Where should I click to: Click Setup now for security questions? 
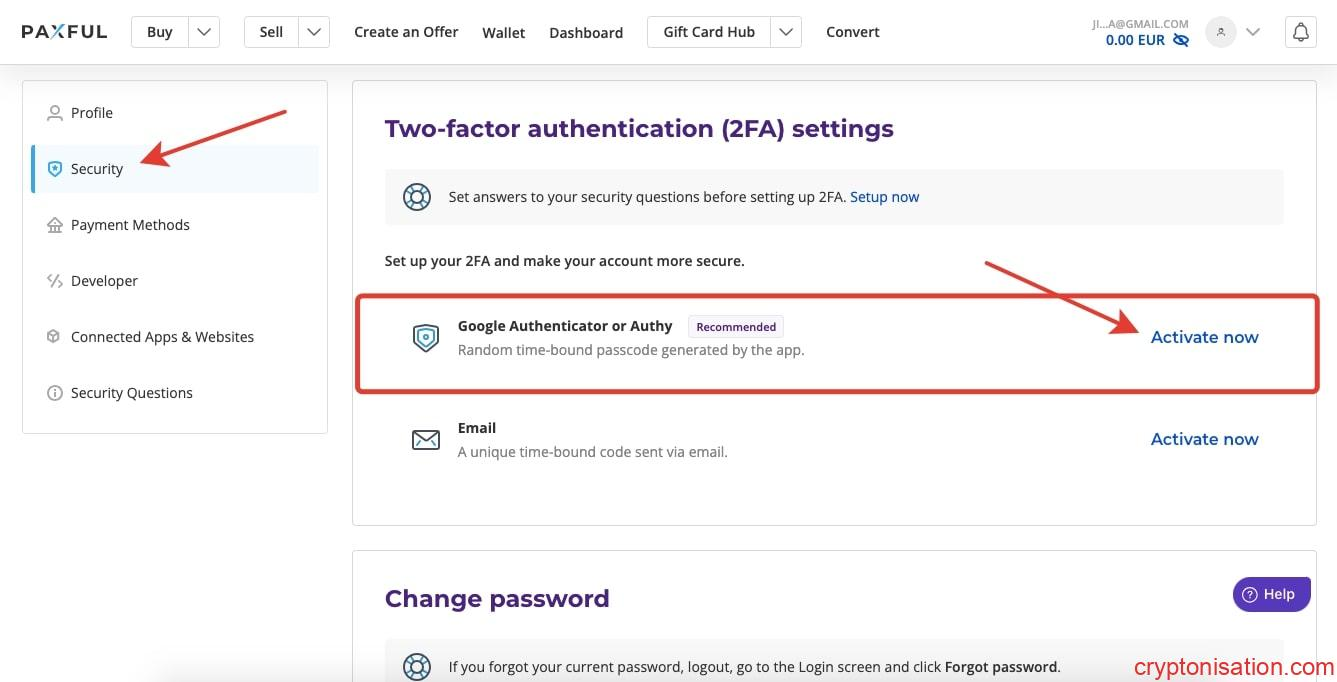(884, 197)
